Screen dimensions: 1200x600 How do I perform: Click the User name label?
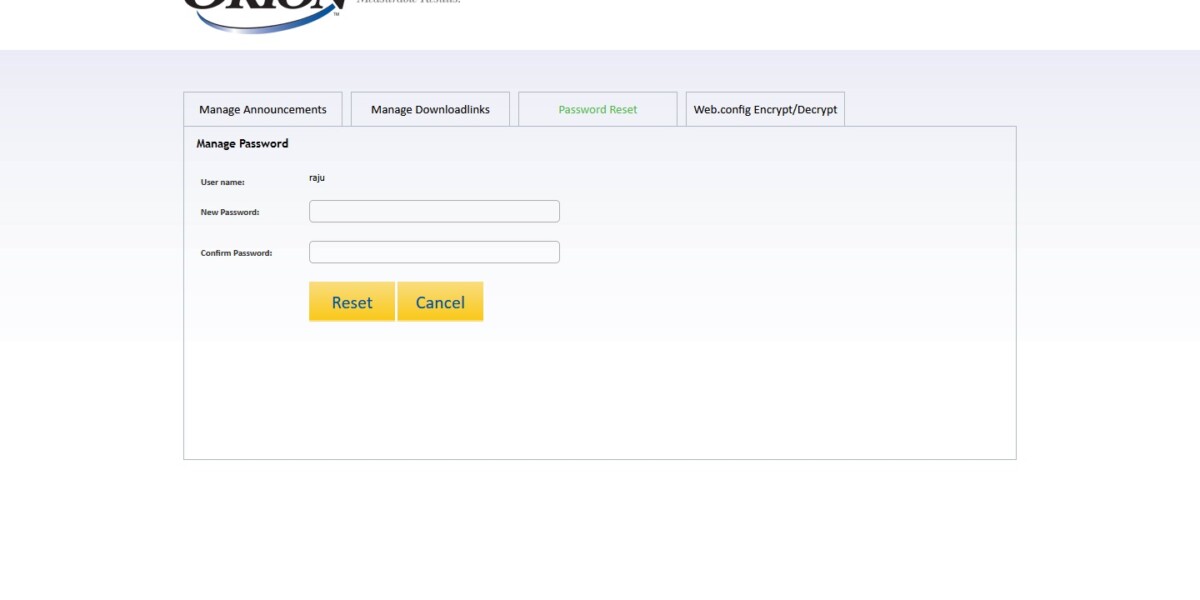tap(222, 182)
